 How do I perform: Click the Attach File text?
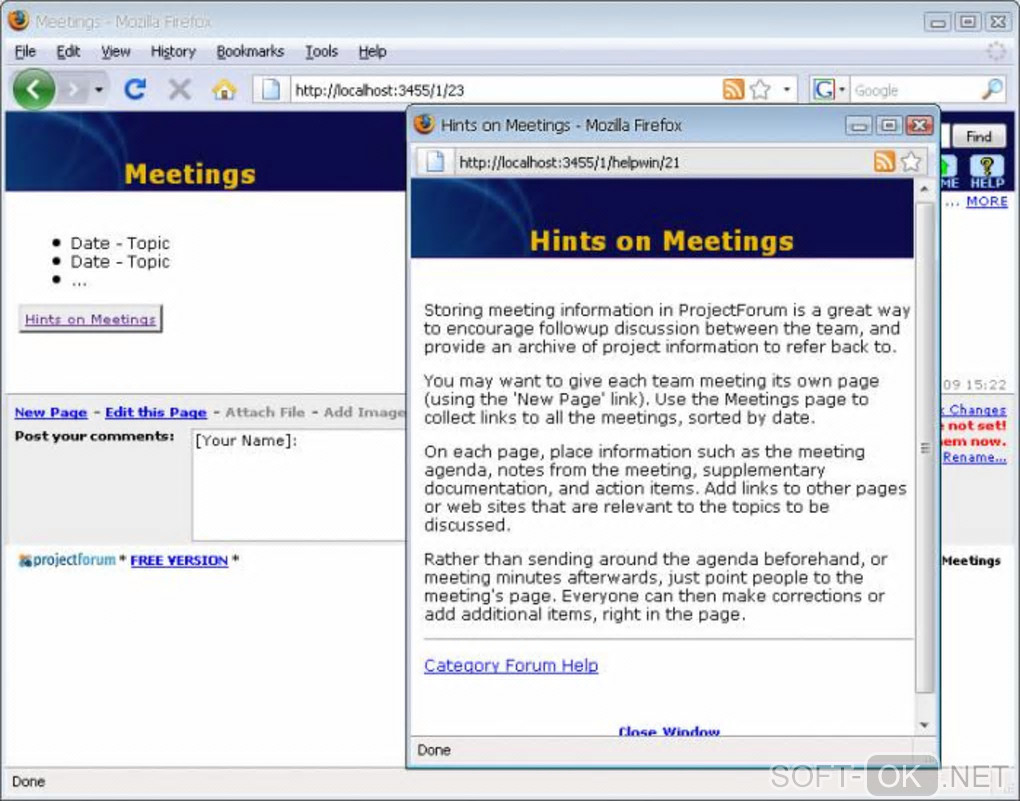click(265, 412)
